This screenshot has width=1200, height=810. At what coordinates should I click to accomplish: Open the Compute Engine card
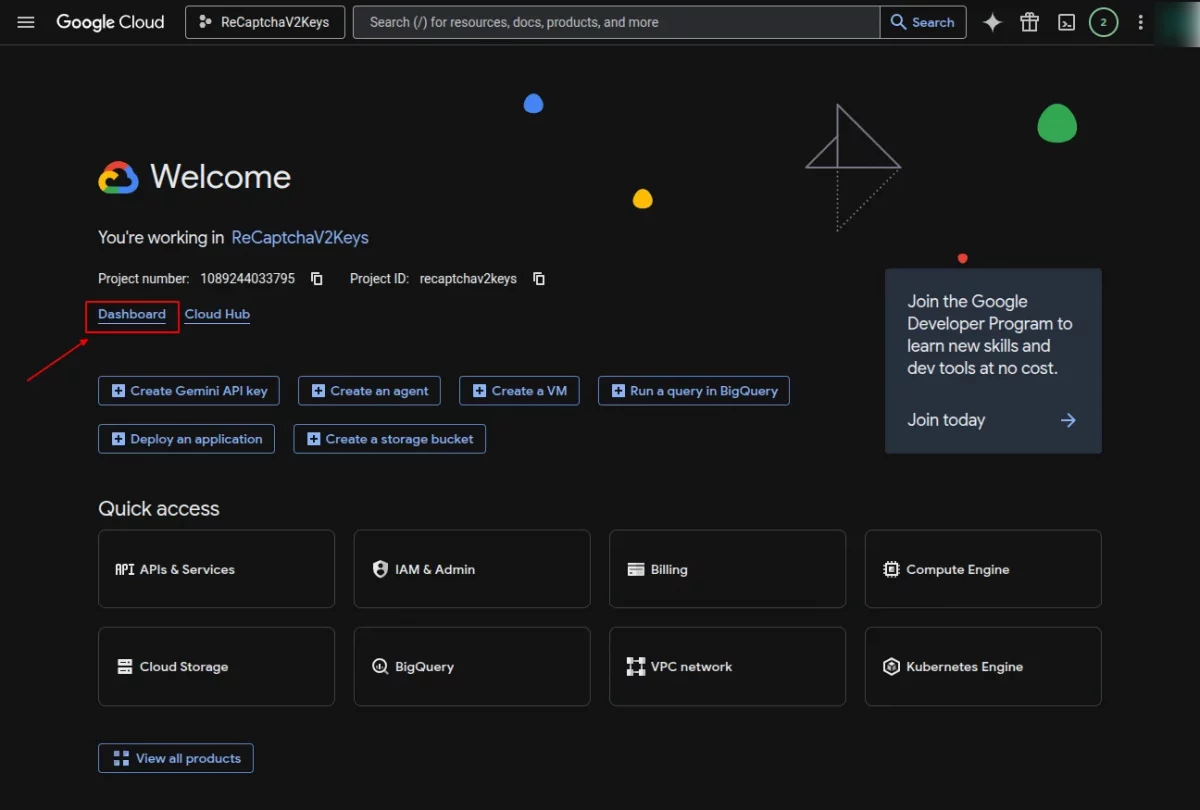(983, 569)
